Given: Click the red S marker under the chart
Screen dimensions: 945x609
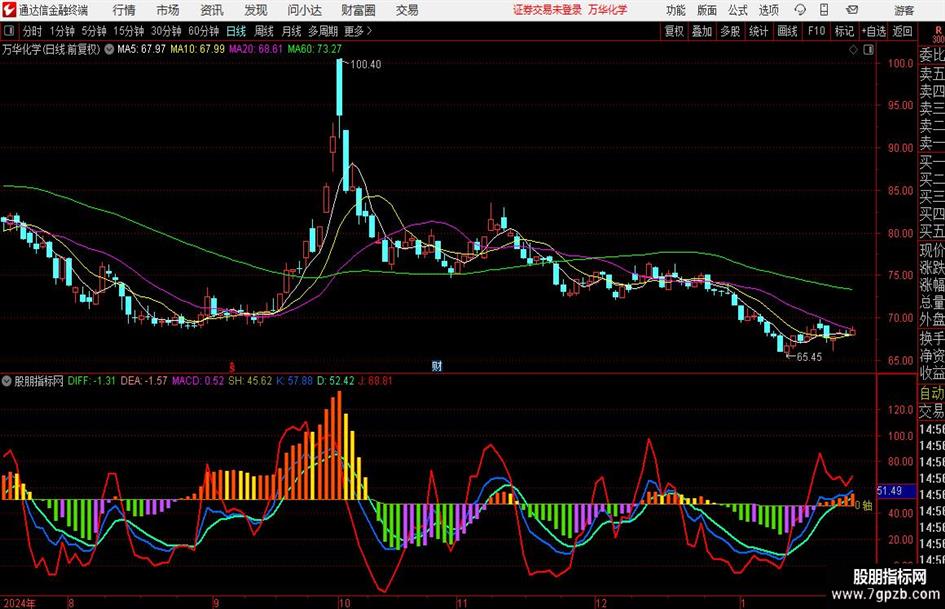Looking at the screenshot, I should [x=231, y=366].
